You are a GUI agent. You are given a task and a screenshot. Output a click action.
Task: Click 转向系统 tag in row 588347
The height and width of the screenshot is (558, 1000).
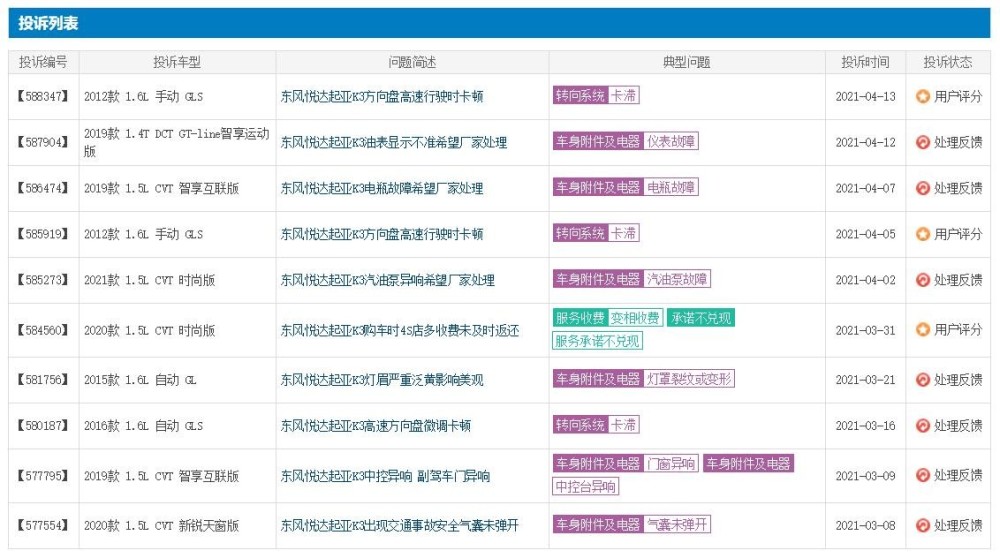point(580,96)
